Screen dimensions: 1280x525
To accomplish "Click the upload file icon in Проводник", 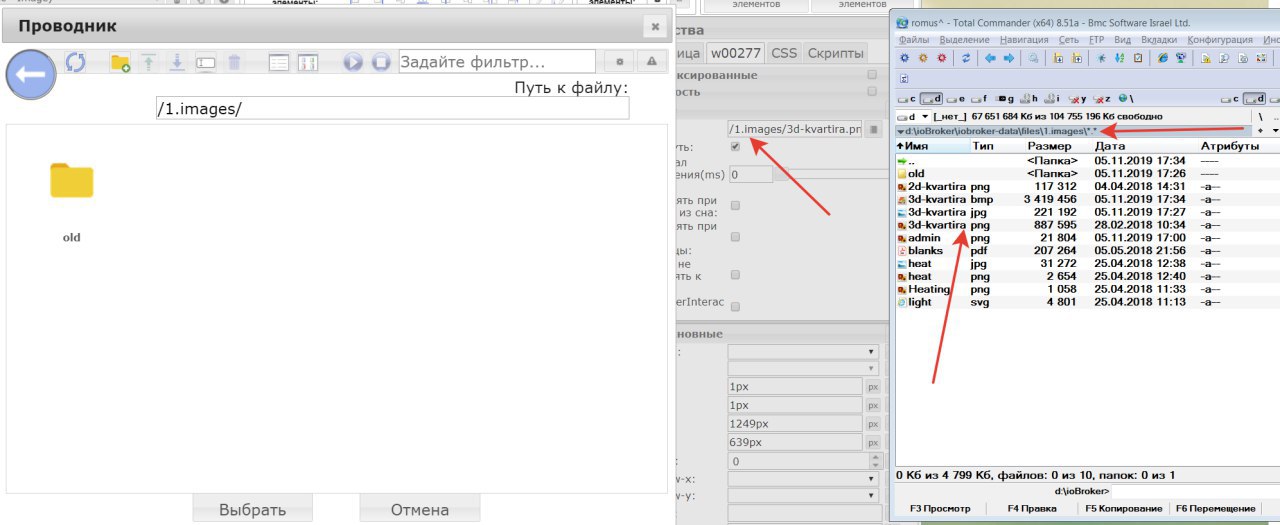I will pyautogui.click(x=148, y=62).
